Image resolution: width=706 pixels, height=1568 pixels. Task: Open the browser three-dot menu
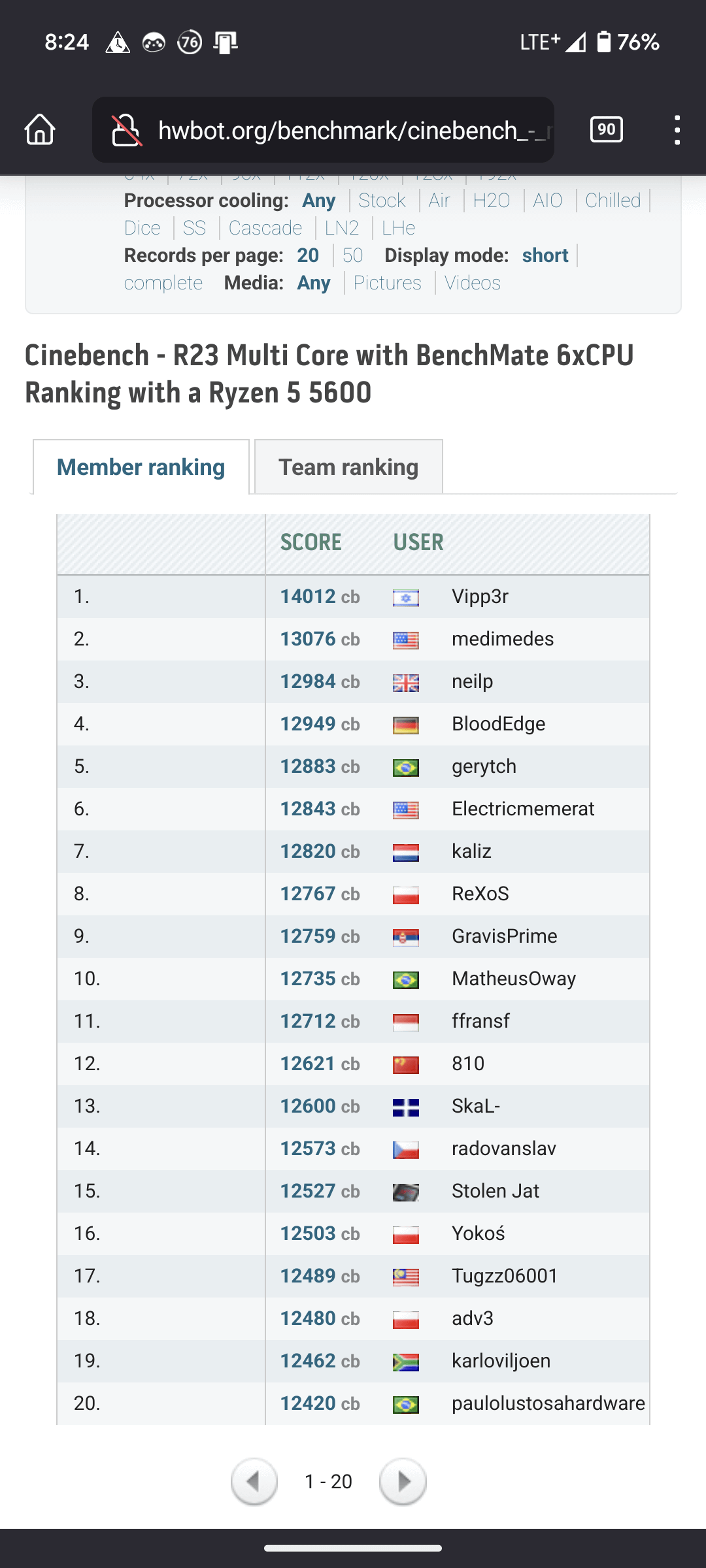point(677,129)
